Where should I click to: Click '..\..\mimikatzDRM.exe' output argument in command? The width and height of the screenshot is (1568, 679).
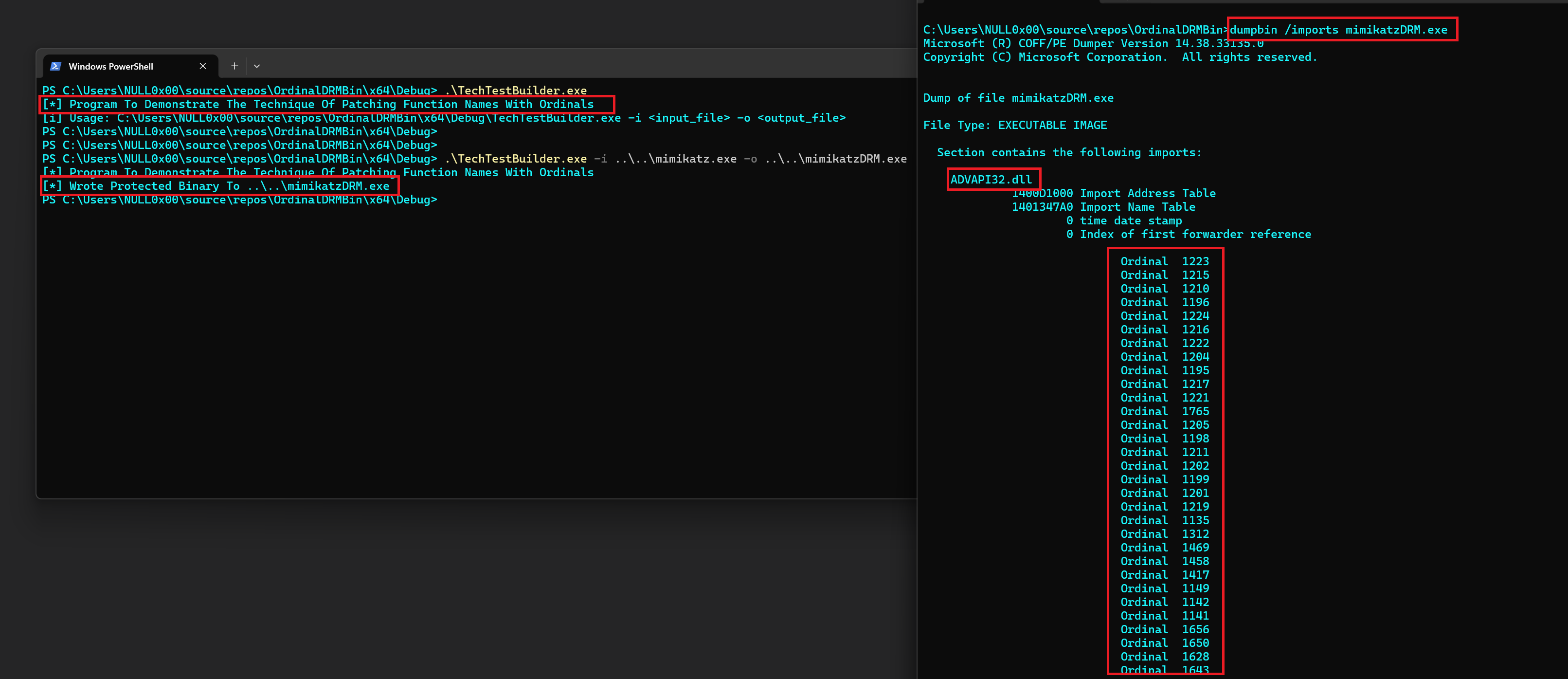point(836,158)
